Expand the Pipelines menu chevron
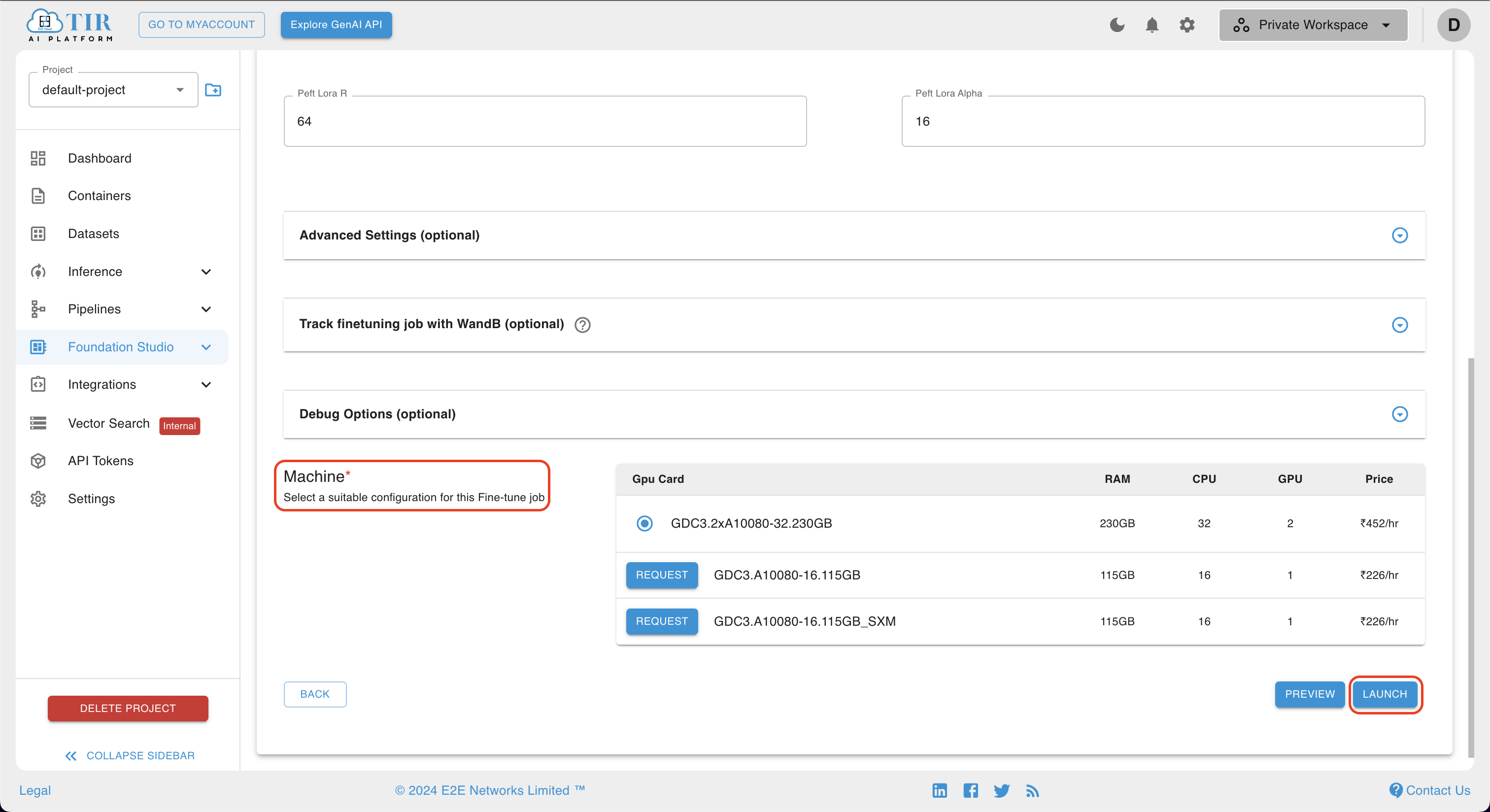Viewport: 1490px width, 812px height. click(x=206, y=309)
